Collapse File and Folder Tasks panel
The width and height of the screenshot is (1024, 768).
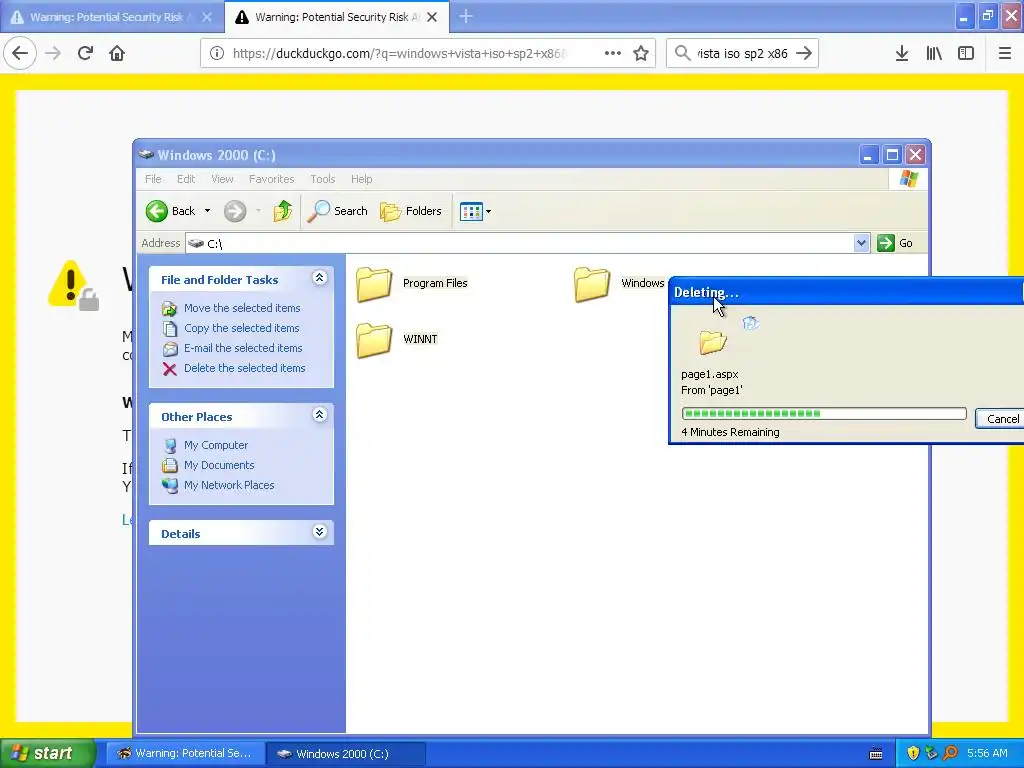(x=319, y=278)
